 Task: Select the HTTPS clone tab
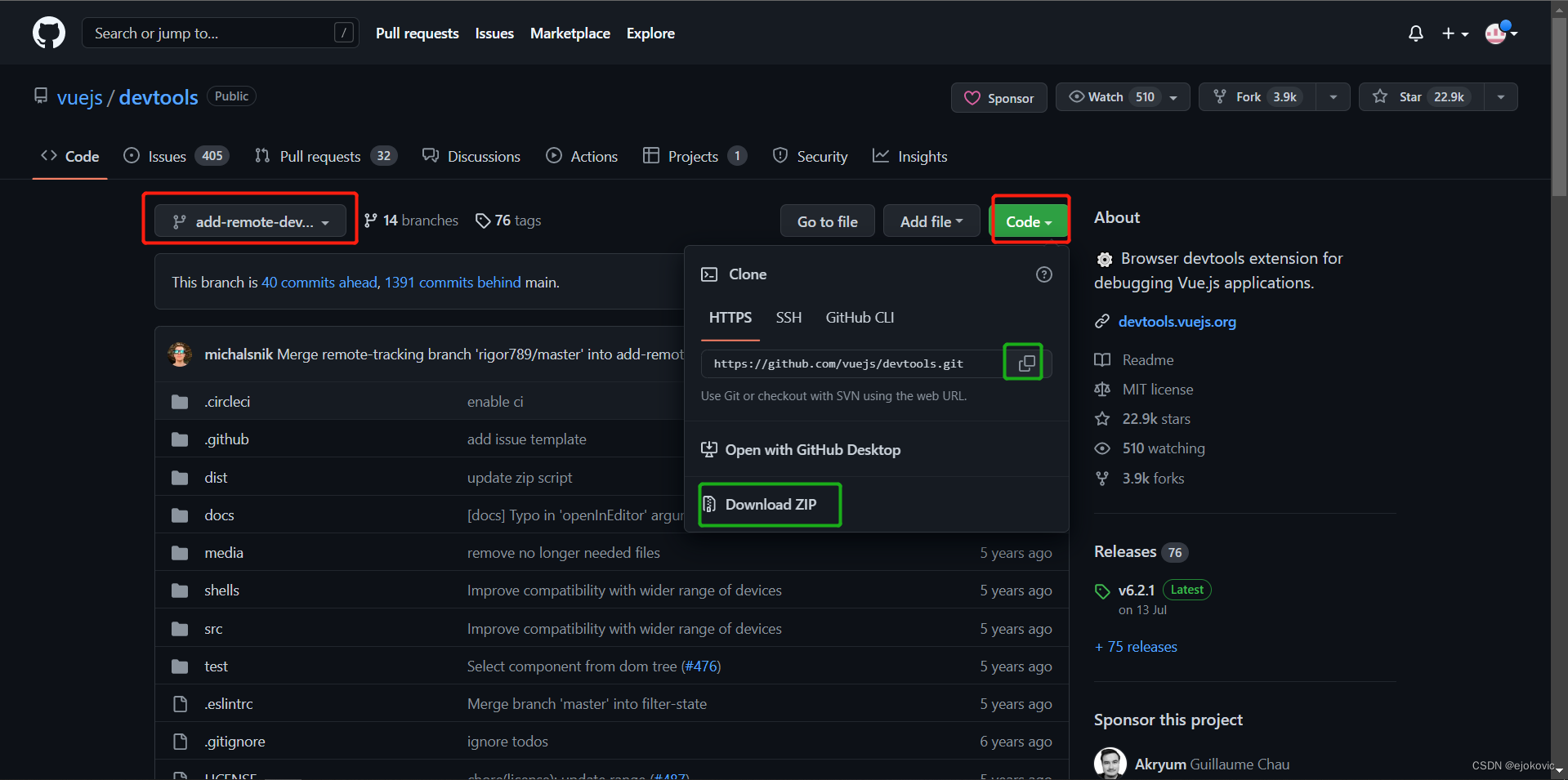click(730, 318)
